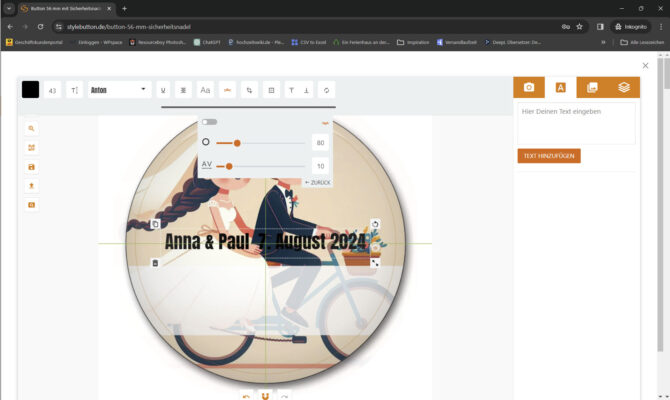Click the delete trash handle on text
Viewport: 670px width, 400px height.
coord(155,263)
